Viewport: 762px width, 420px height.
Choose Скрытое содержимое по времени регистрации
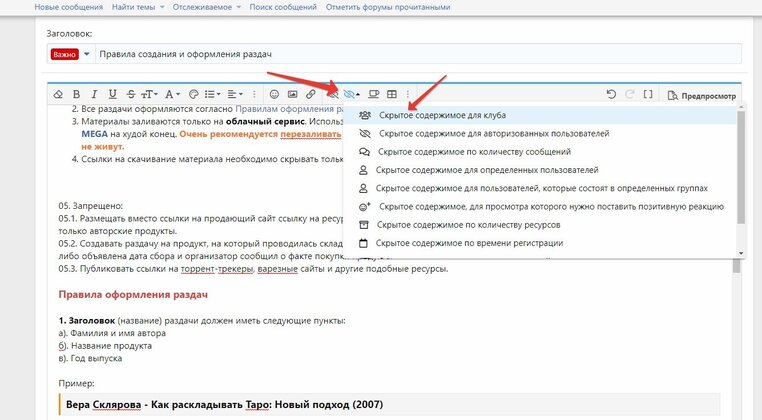[539, 243]
